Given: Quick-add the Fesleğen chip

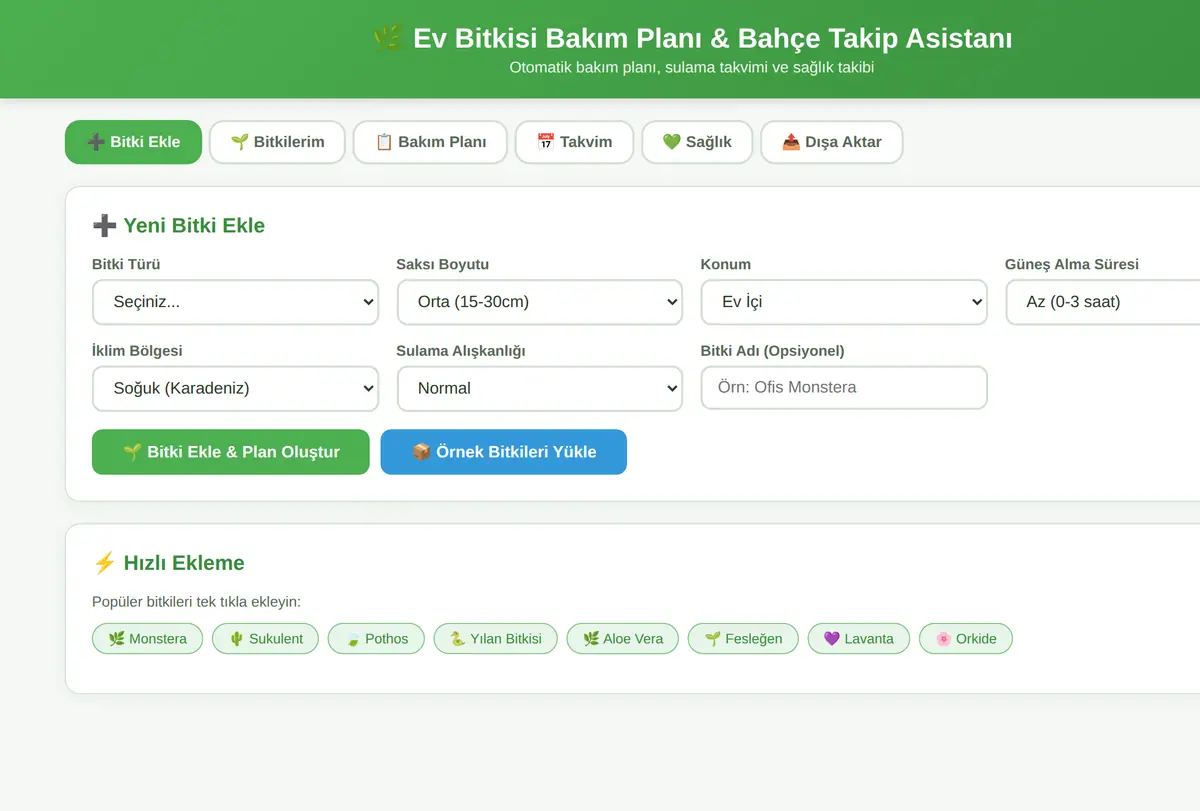Looking at the screenshot, I should (x=743, y=639).
